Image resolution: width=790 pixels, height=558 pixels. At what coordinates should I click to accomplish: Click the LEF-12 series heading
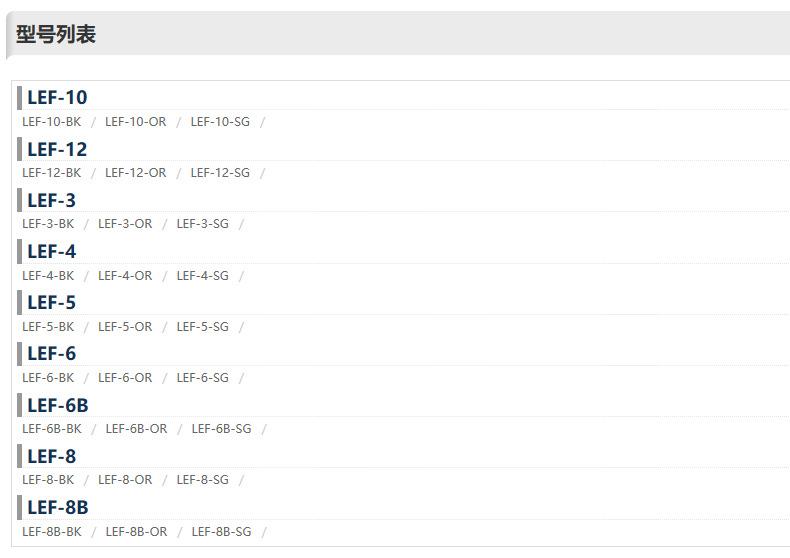(57, 149)
